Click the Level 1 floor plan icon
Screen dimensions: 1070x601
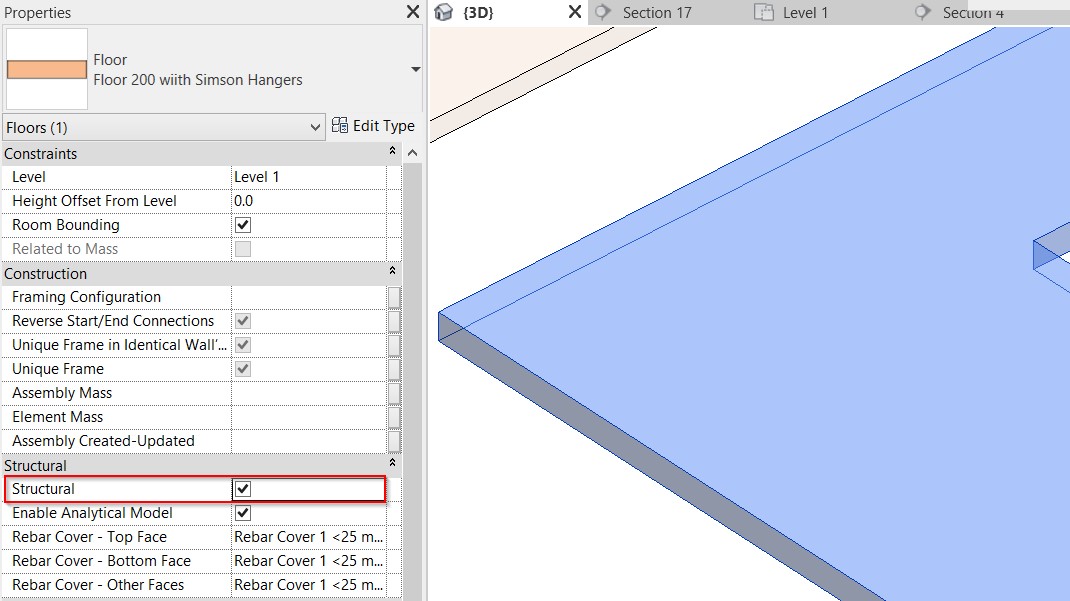pos(764,13)
